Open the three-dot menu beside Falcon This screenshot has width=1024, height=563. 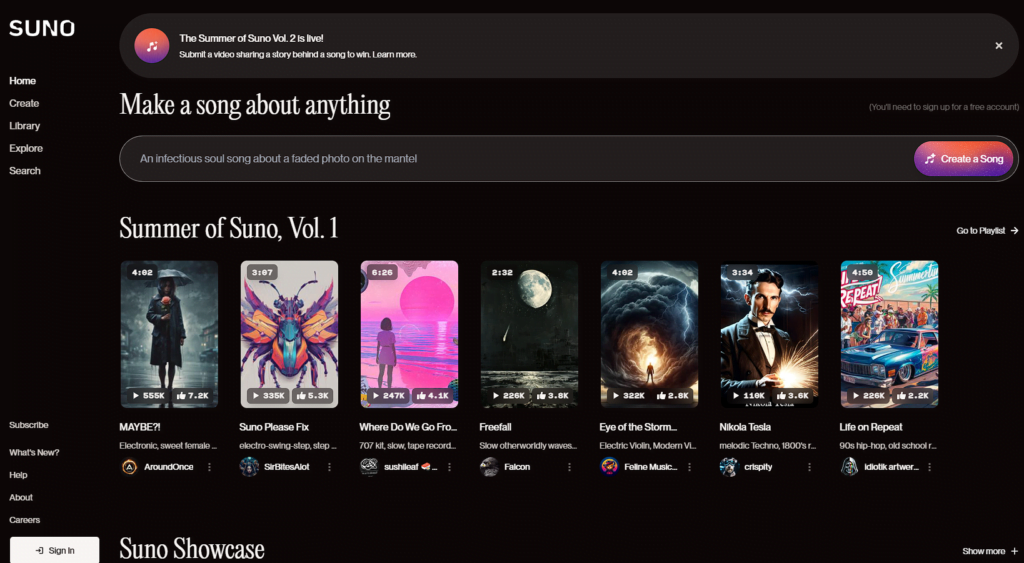[x=569, y=467]
